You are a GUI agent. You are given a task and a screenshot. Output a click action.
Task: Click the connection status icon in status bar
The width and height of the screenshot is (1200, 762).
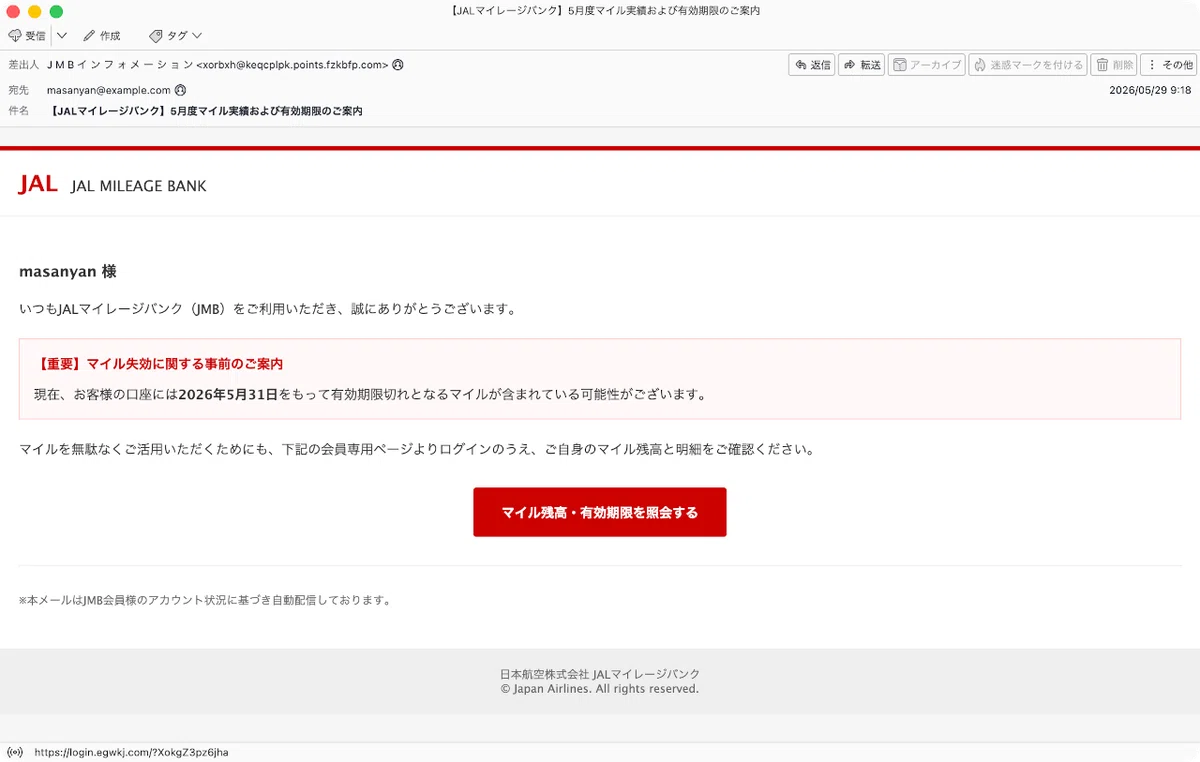tap(15, 752)
